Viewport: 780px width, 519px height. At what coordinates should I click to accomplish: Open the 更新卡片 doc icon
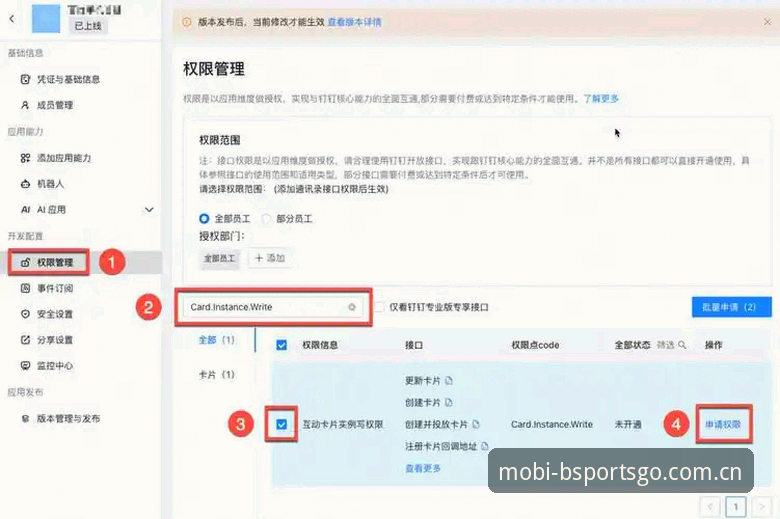pos(449,381)
